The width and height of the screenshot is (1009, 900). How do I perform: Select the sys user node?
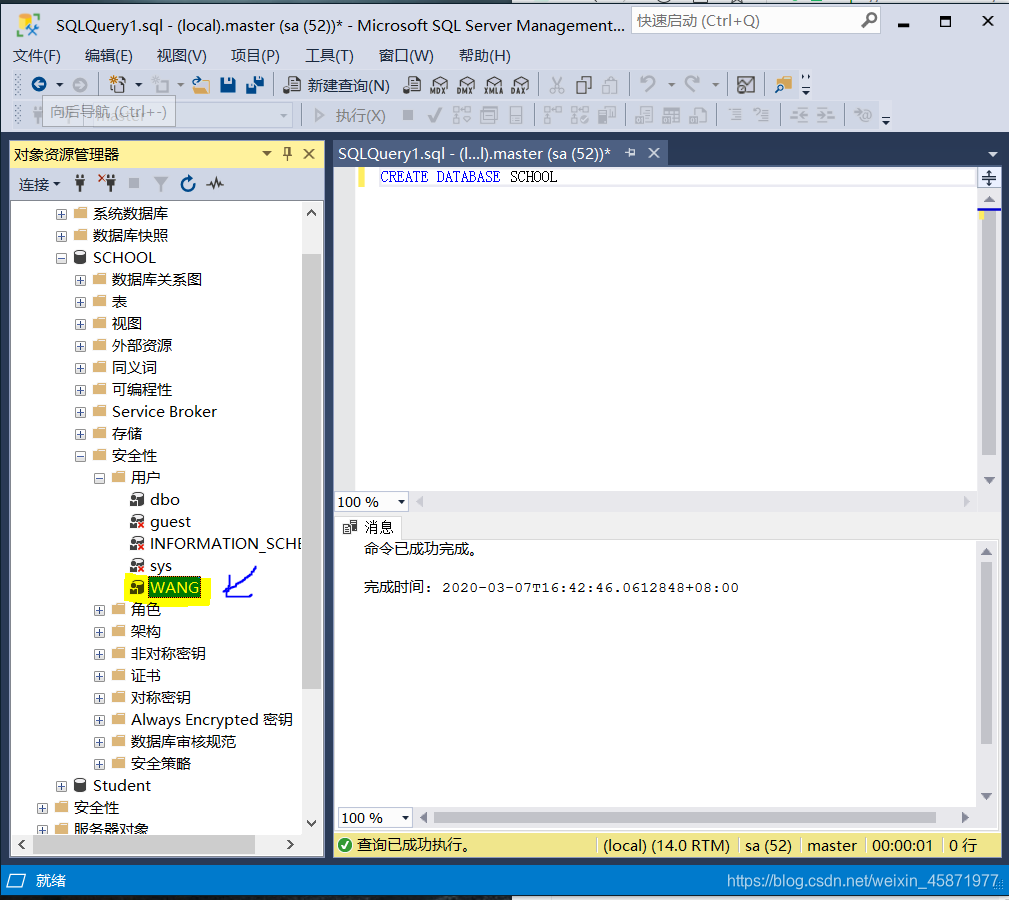pos(160,566)
